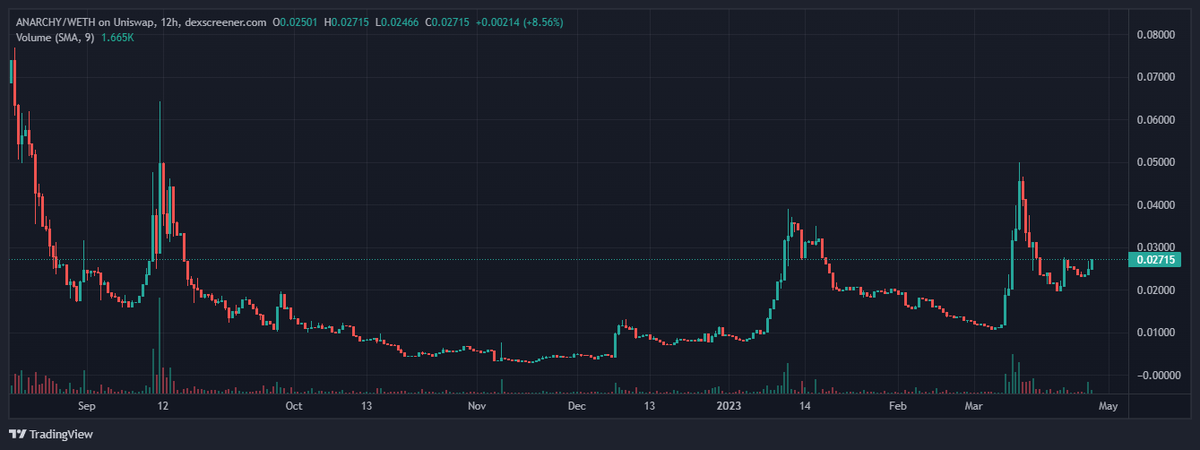This screenshot has width=1200, height=450.
Task: Click the Oct label on time axis
Action: point(293,407)
